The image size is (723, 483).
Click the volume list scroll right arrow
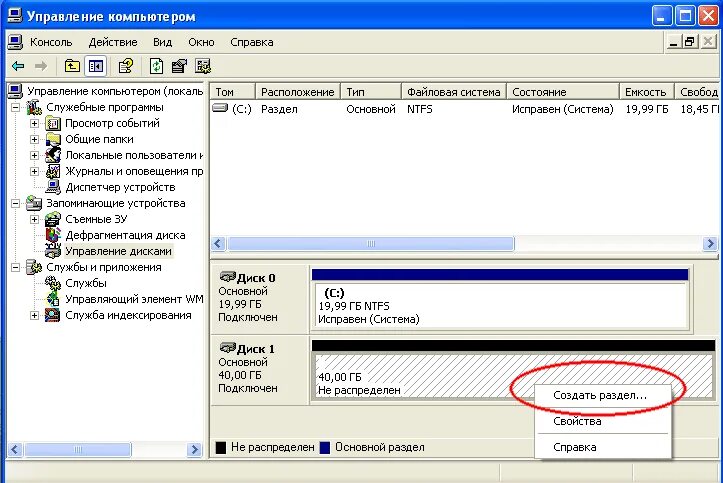coord(710,243)
